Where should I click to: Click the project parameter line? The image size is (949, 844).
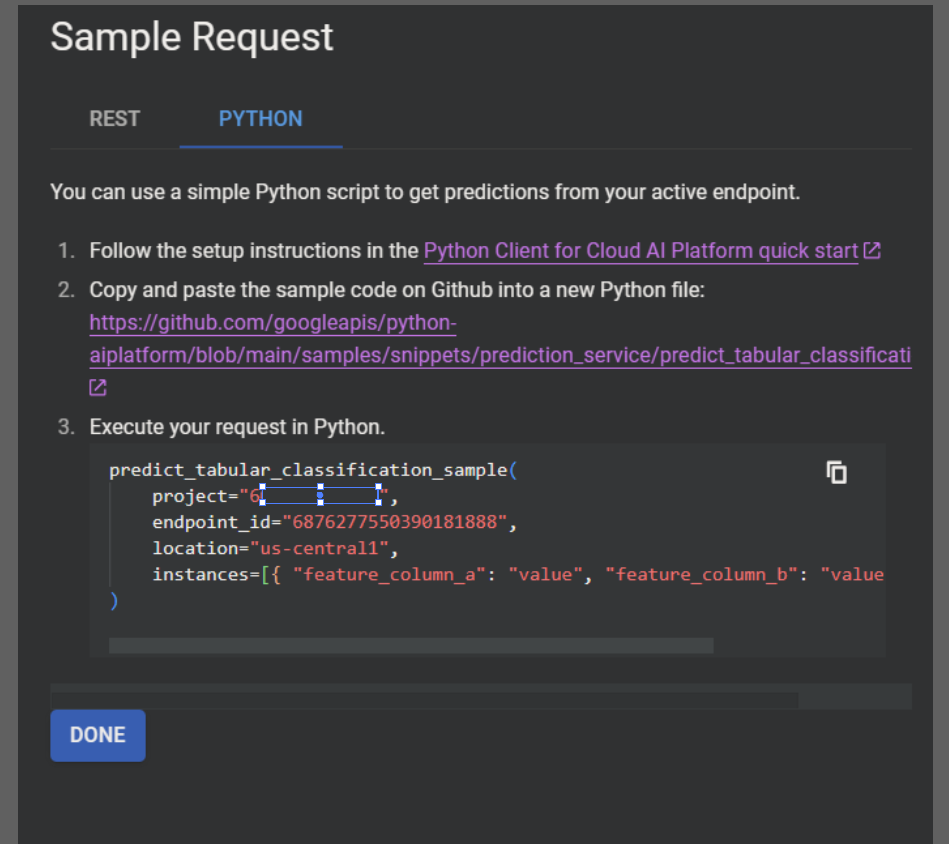pos(275,496)
